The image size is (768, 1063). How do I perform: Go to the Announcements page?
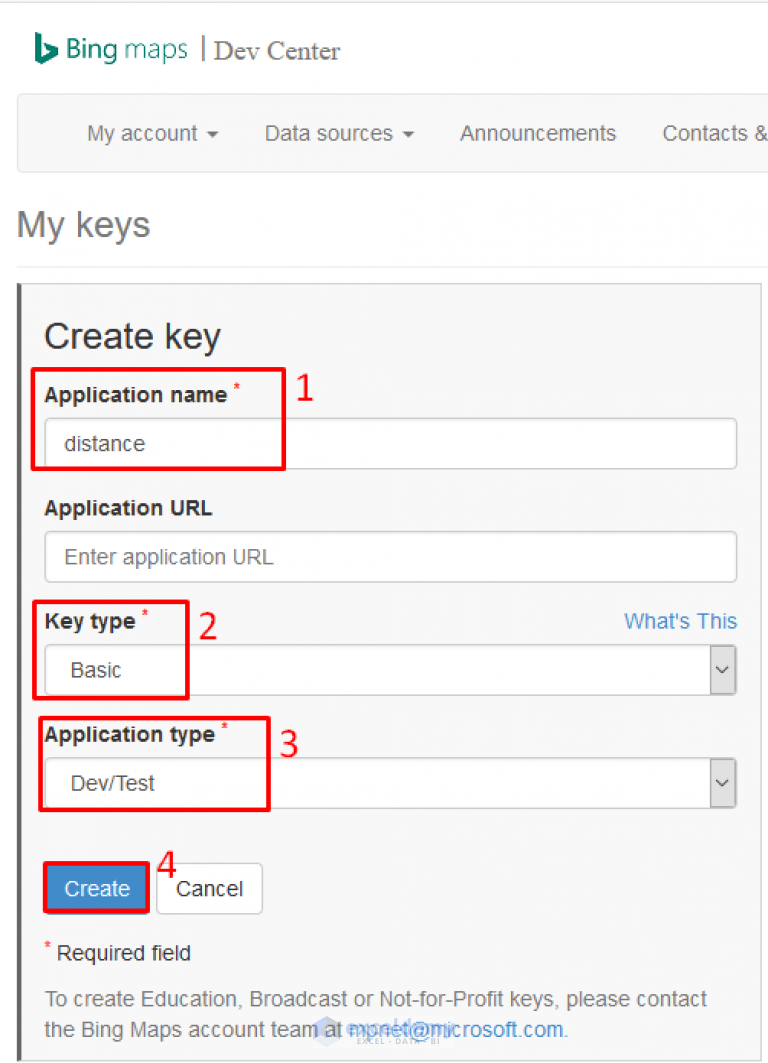(x=538, y=134)
